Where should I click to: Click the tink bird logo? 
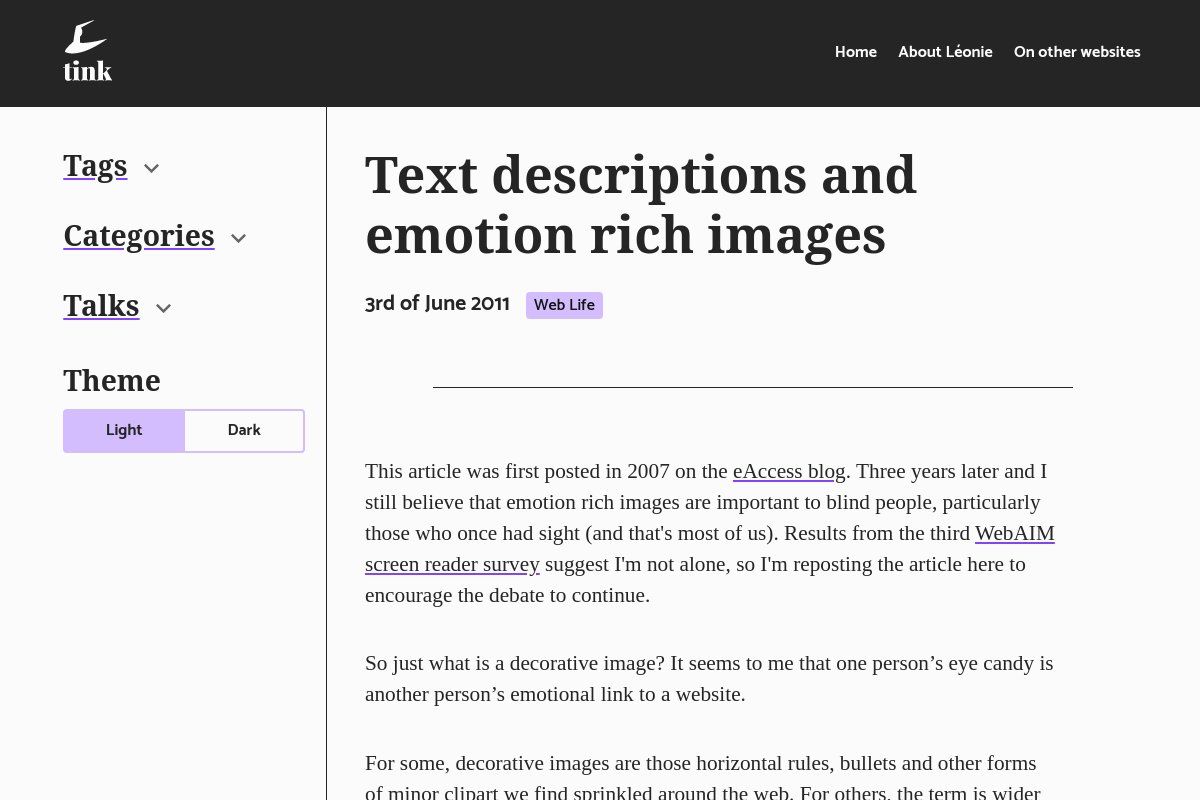point(87,52)
